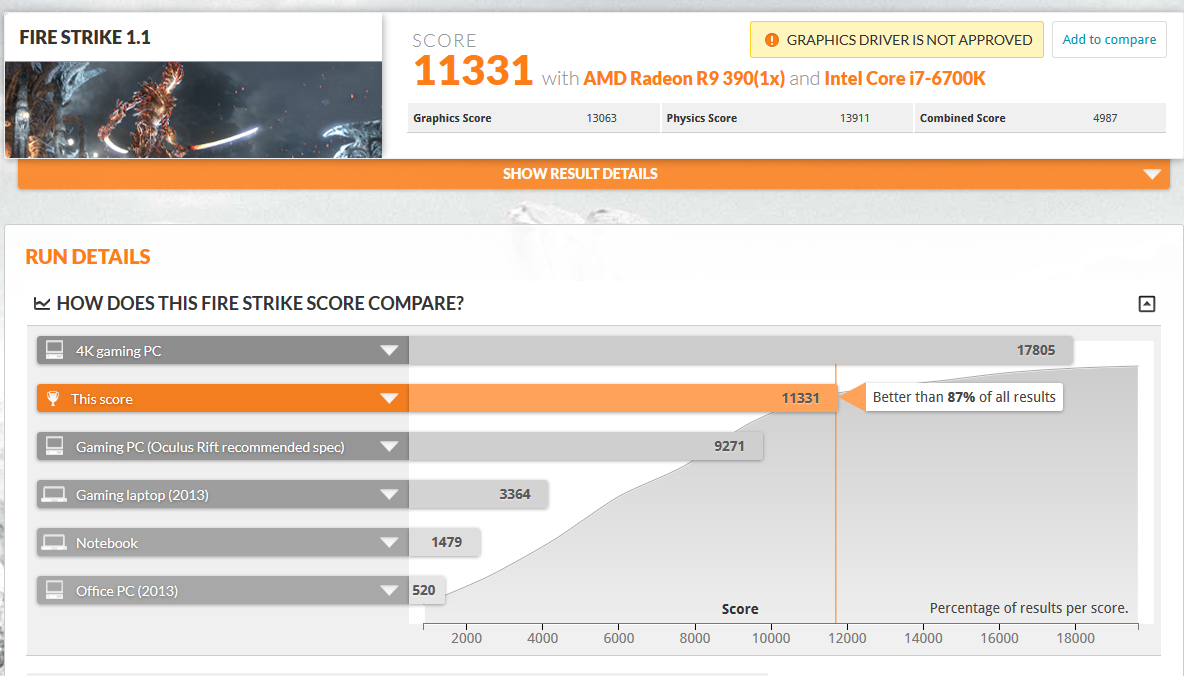
Task: Click the monitor icon for 4K gaming PC
Action: (54, 350)
